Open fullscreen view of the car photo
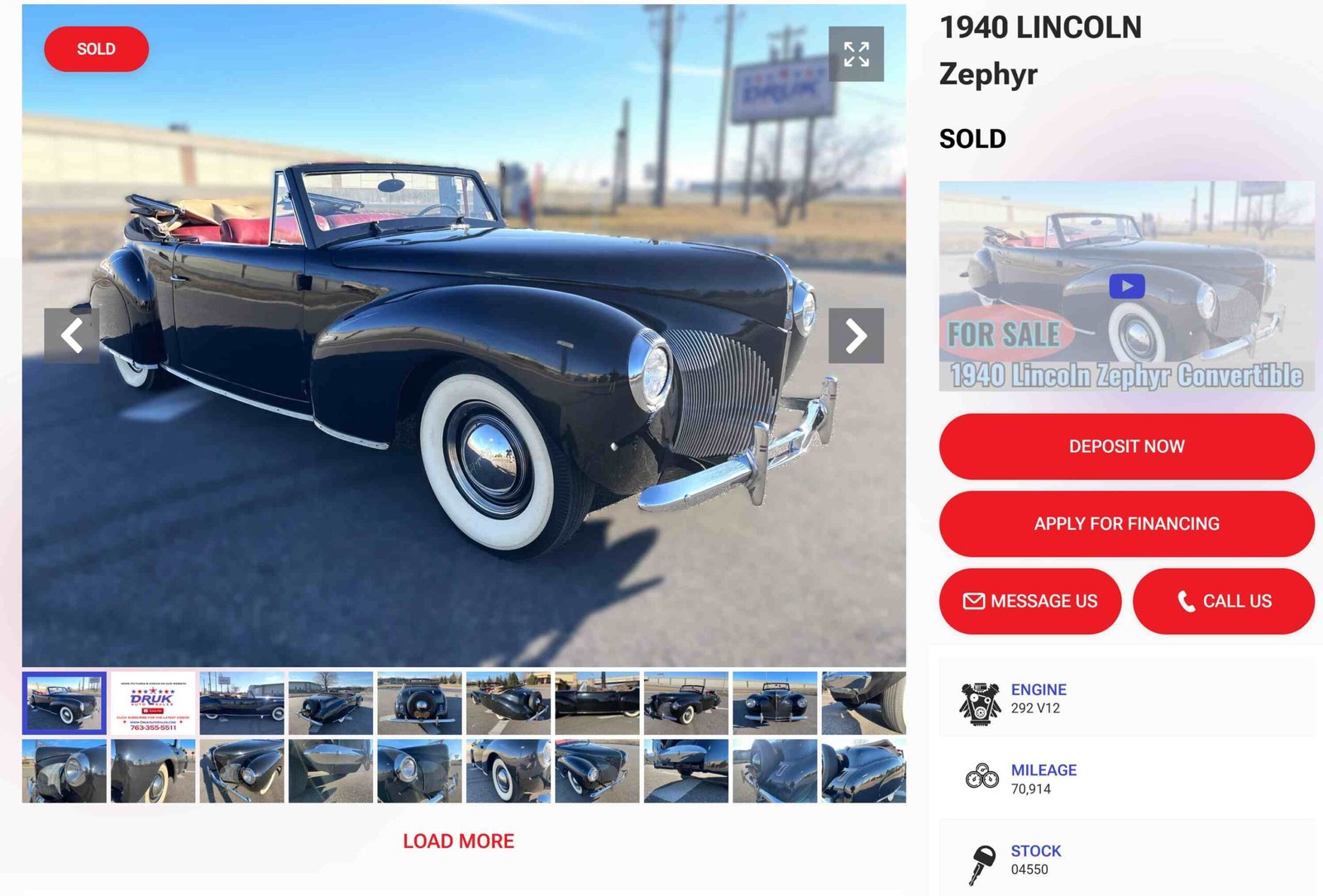 (856, 54)
